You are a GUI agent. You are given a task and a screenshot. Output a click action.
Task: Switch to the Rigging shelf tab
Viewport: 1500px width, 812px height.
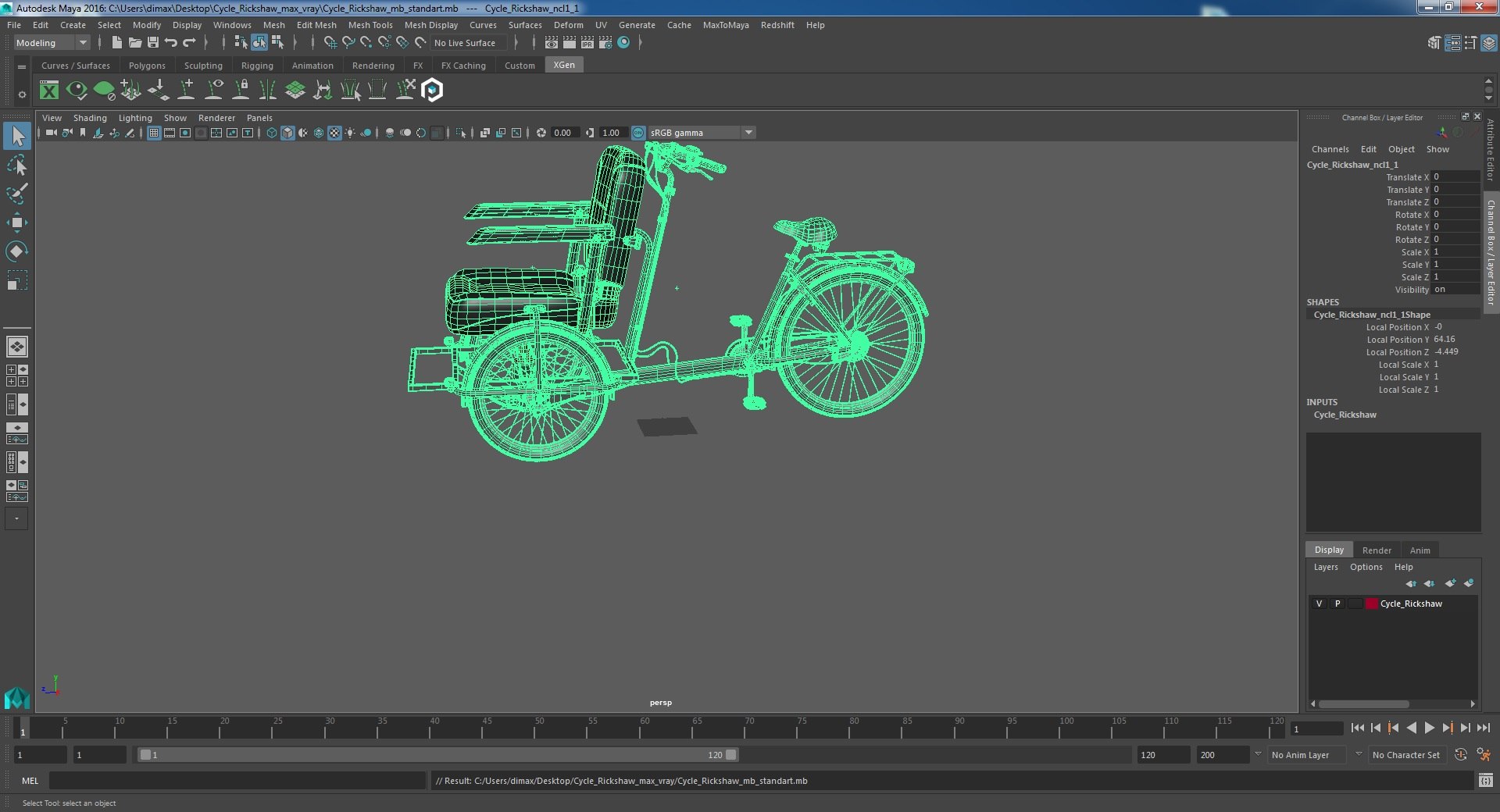(257, 66)
